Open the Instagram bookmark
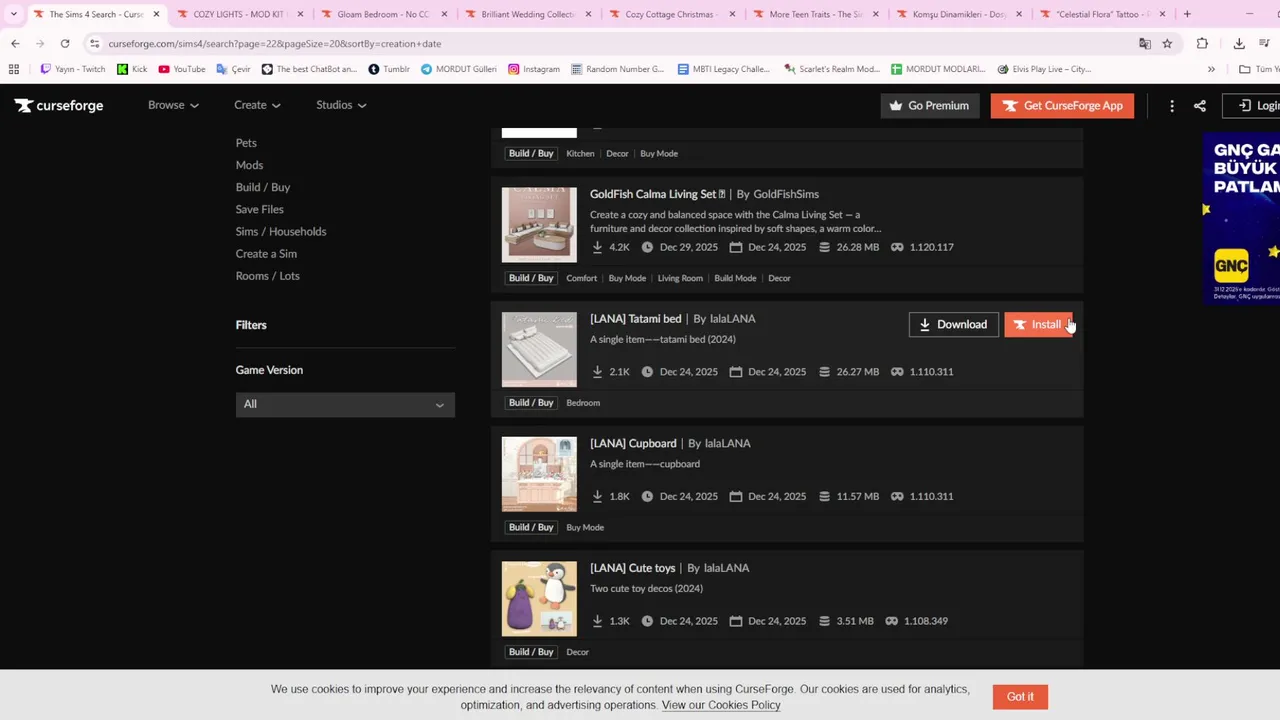This screenshot has height=720, width=1280. coord(533,69)
